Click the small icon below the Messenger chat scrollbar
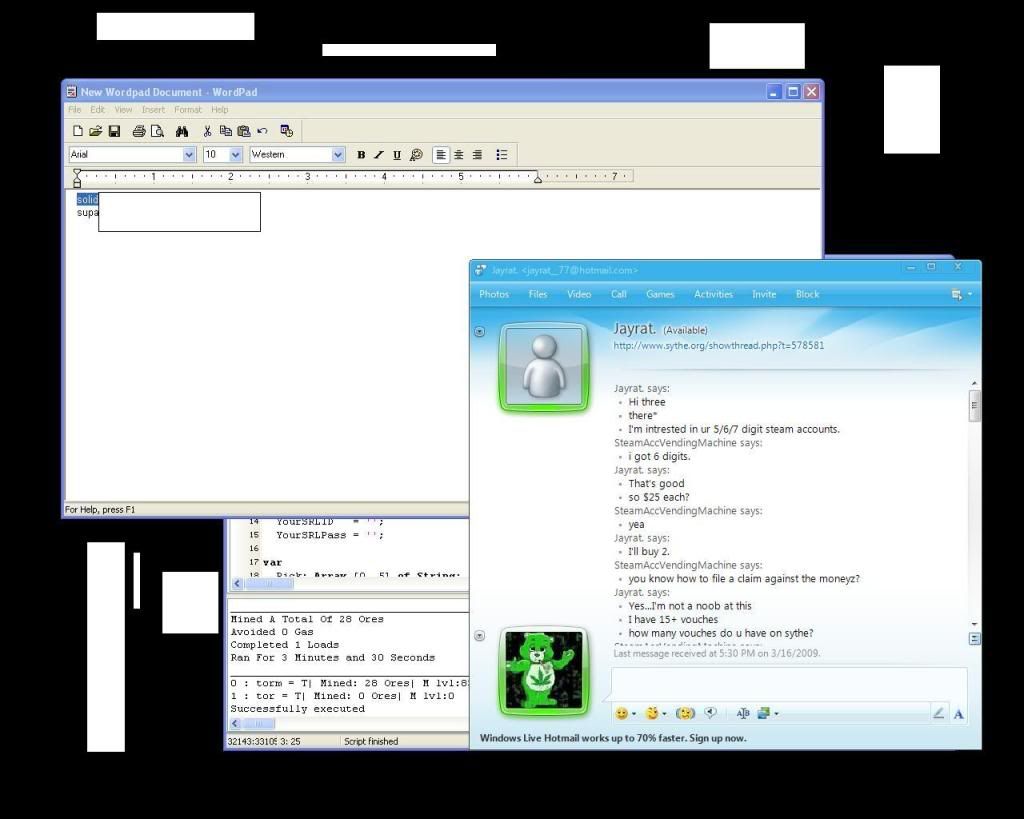 pyautogui.click(x=974, y=639)
